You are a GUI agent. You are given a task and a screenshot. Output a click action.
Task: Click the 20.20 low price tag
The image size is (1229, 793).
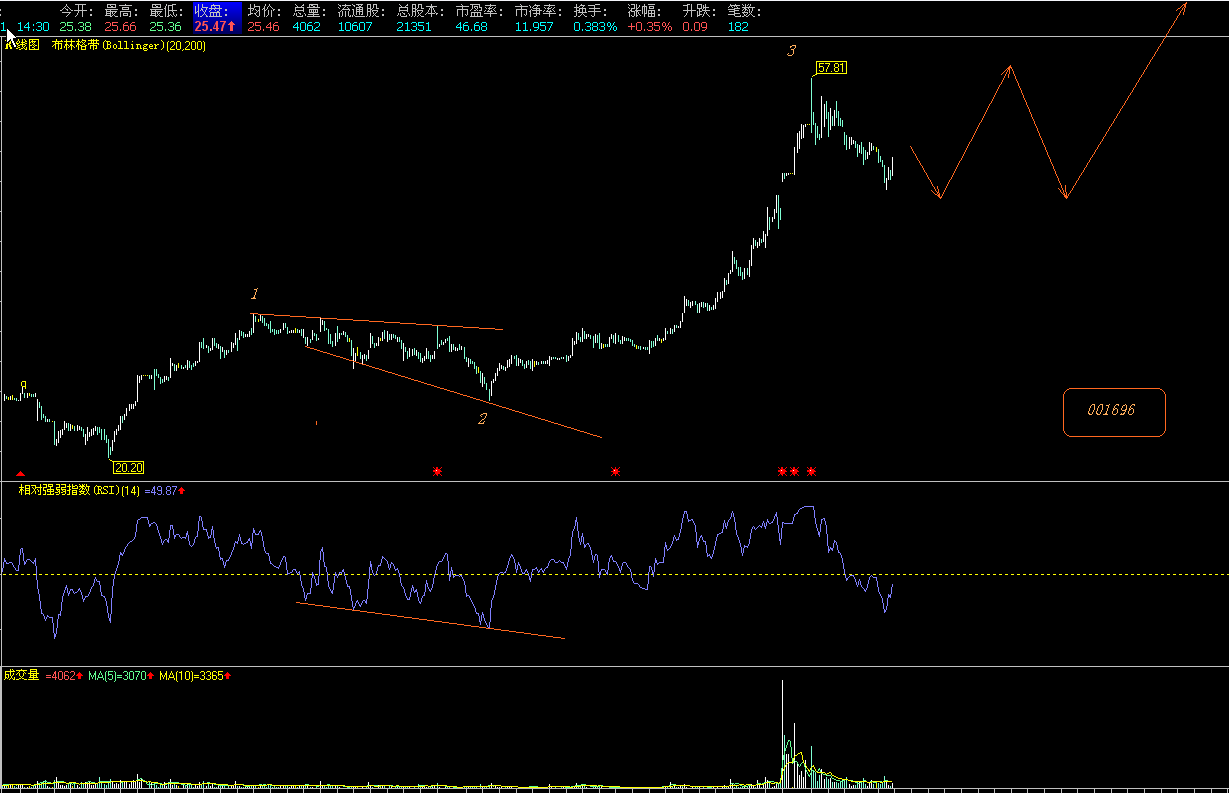(x=128, y=467)
